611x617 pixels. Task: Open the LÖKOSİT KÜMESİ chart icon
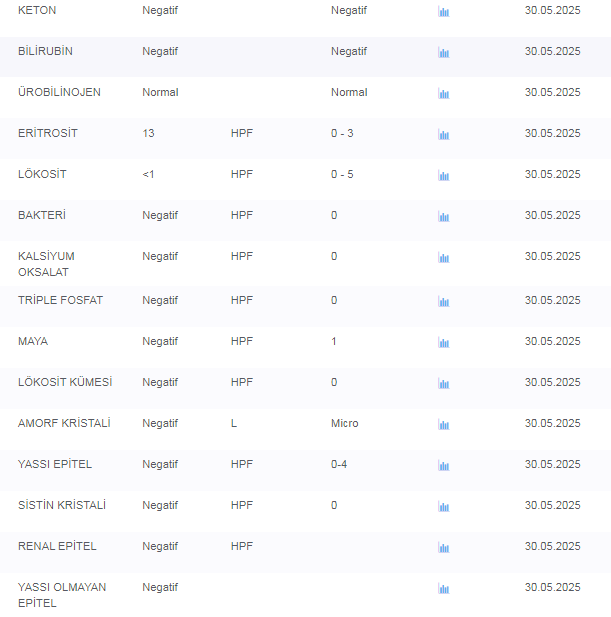click(443, 384)
